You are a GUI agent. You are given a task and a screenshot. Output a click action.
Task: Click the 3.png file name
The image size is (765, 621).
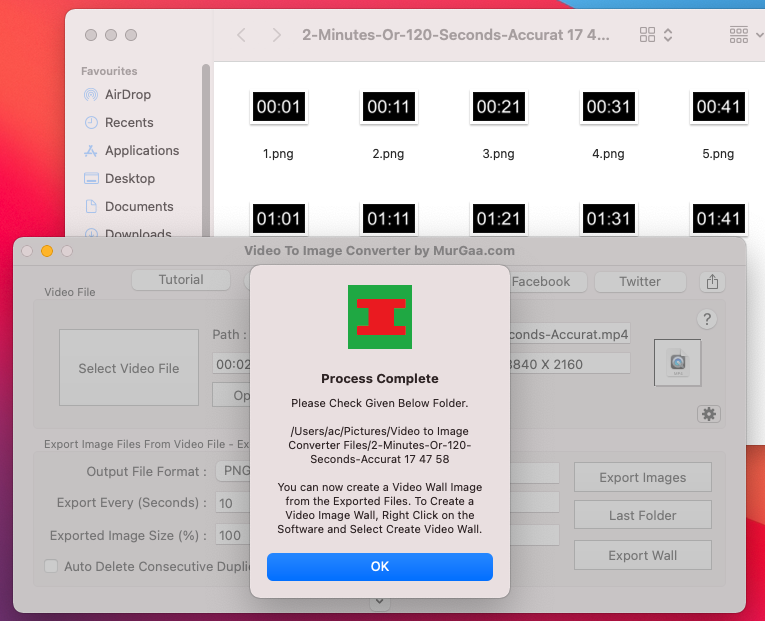point(499,154)
